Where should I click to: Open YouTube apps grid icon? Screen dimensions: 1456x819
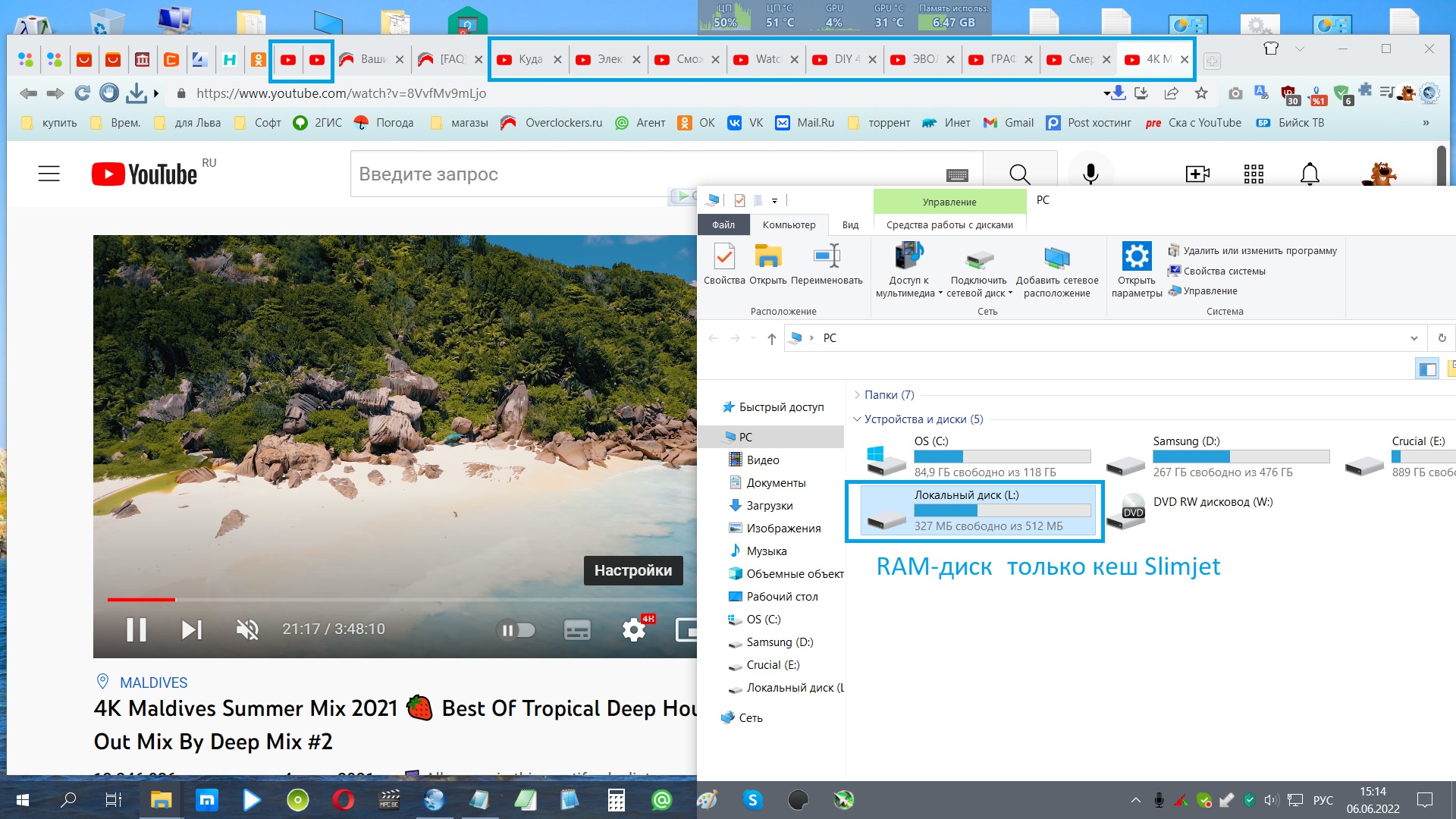pos(1254,174)
